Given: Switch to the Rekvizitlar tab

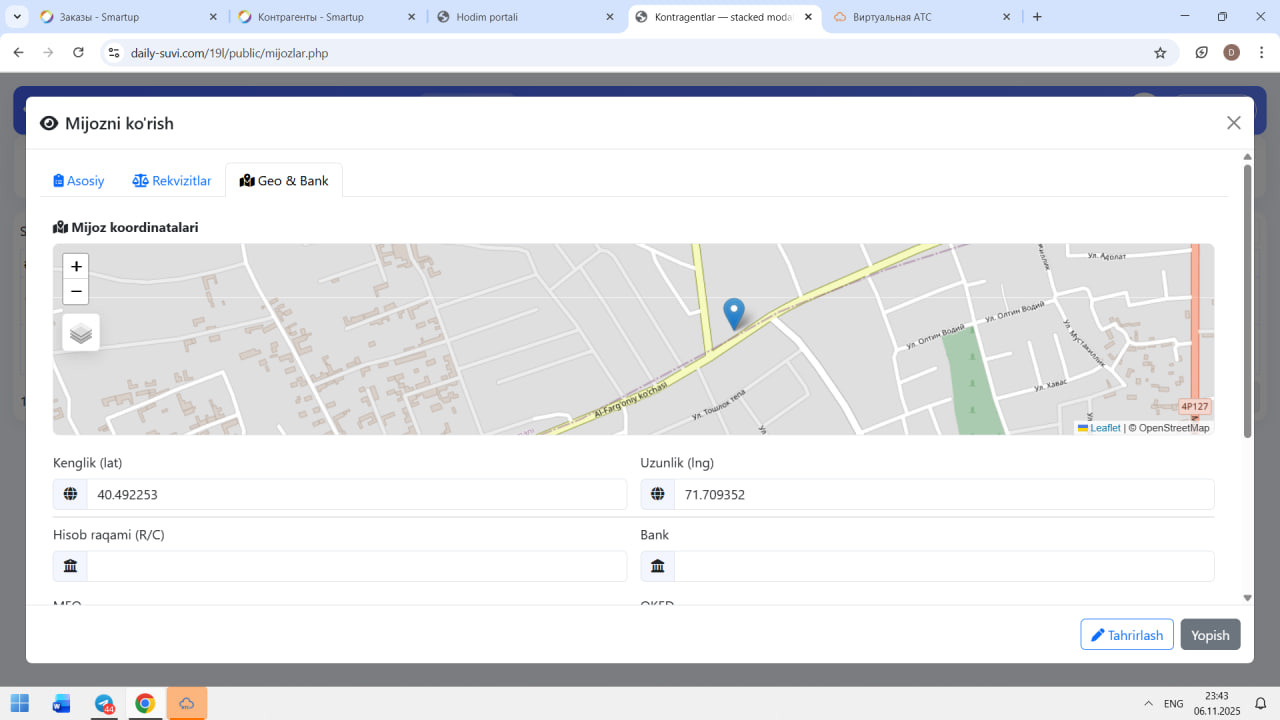Looking at the screenshot, I should [172, 181].
